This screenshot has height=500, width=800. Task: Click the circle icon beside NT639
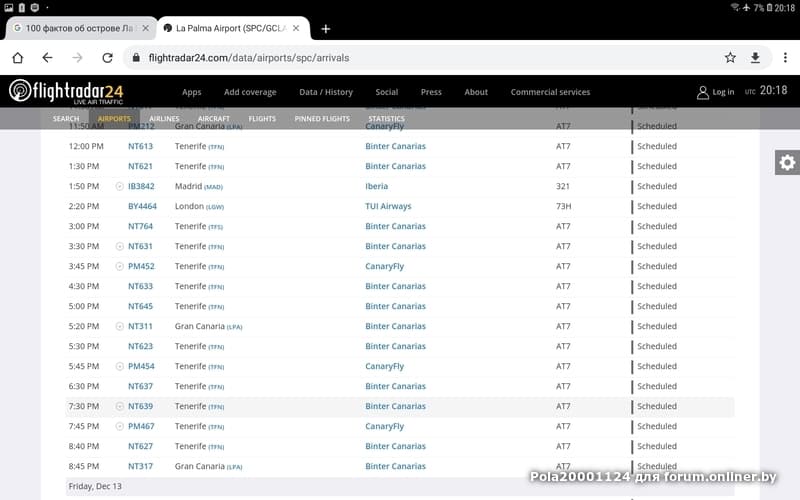point(119,407)
